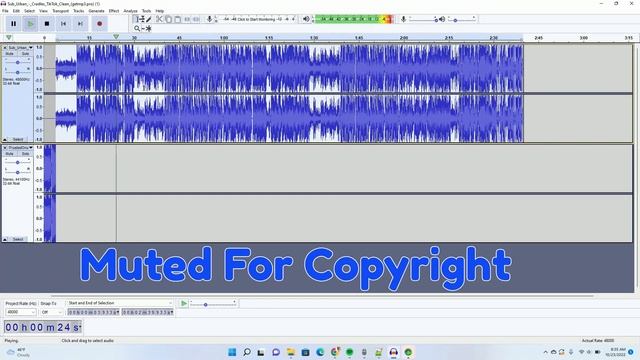
Task: Open the Snap-To dropdown
Action: click(x=51, y=312)
